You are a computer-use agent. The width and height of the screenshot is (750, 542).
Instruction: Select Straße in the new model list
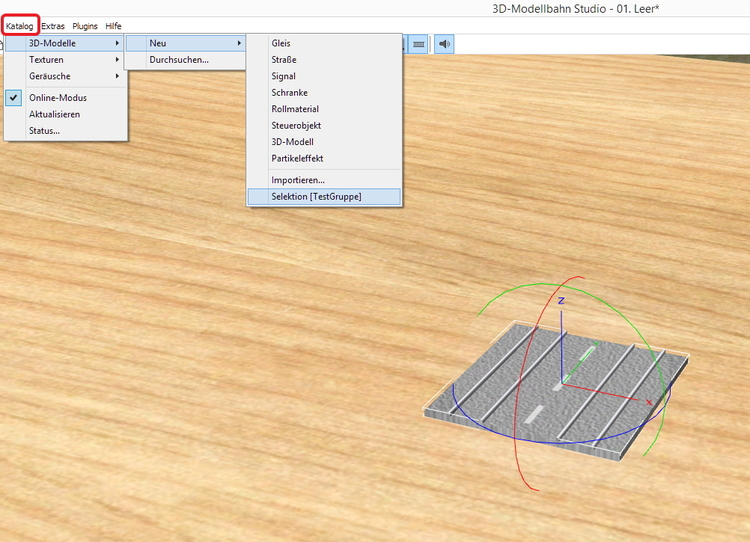(284, 60)
